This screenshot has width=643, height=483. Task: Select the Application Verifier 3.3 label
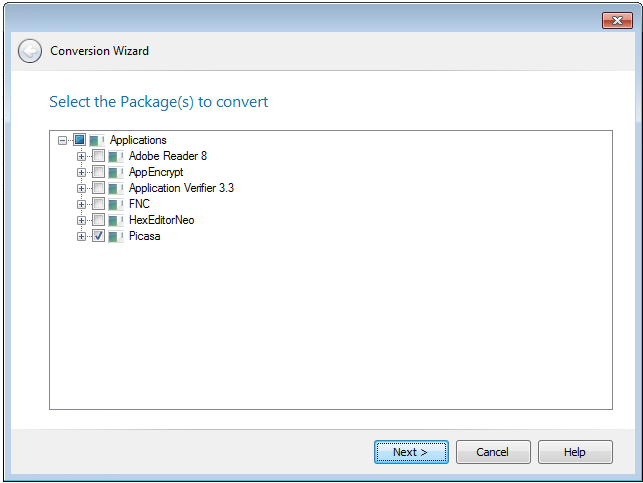tap(181, 188)
